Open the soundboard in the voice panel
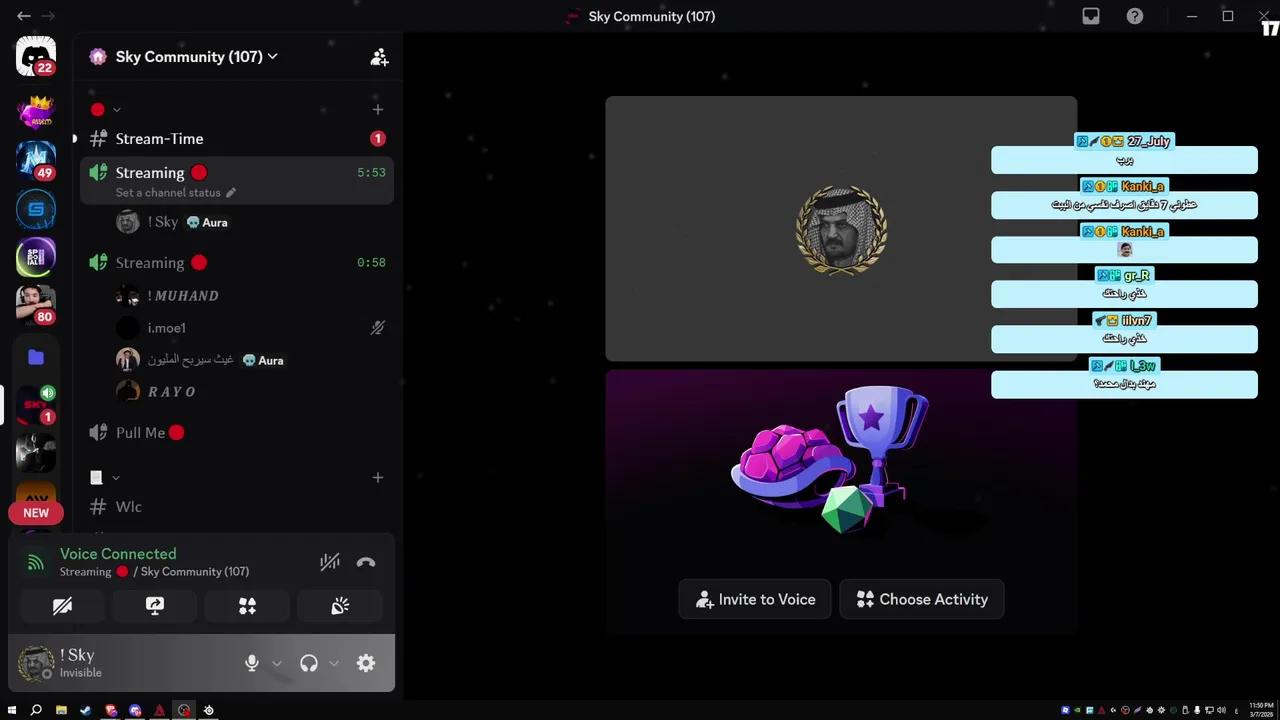Screen dimensions: 1280x720 click(x=340, y=606)
